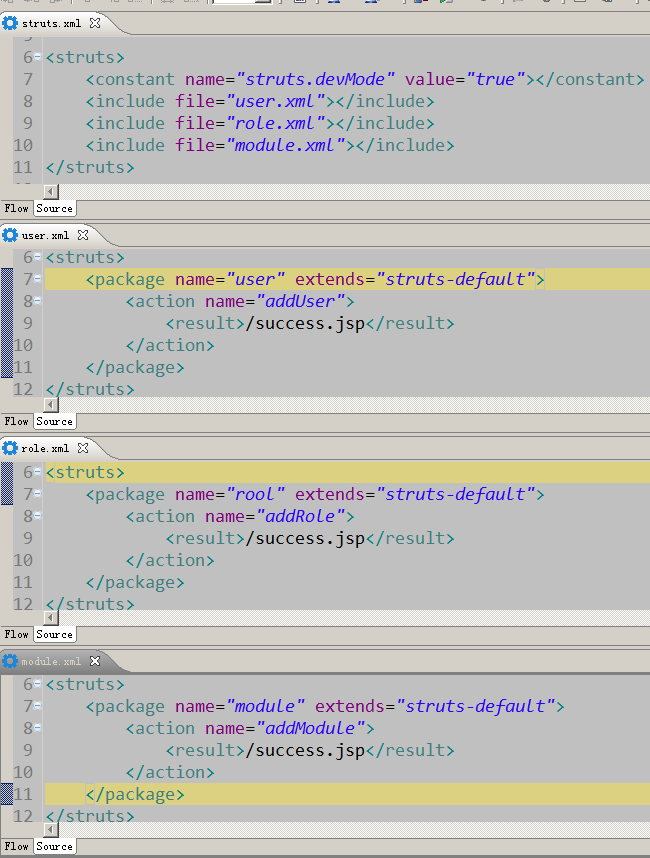This screenshot has width=650, height=858.
Task: Click the highlighted opening struts tag in role.xml
Action: tap(85, 472)
